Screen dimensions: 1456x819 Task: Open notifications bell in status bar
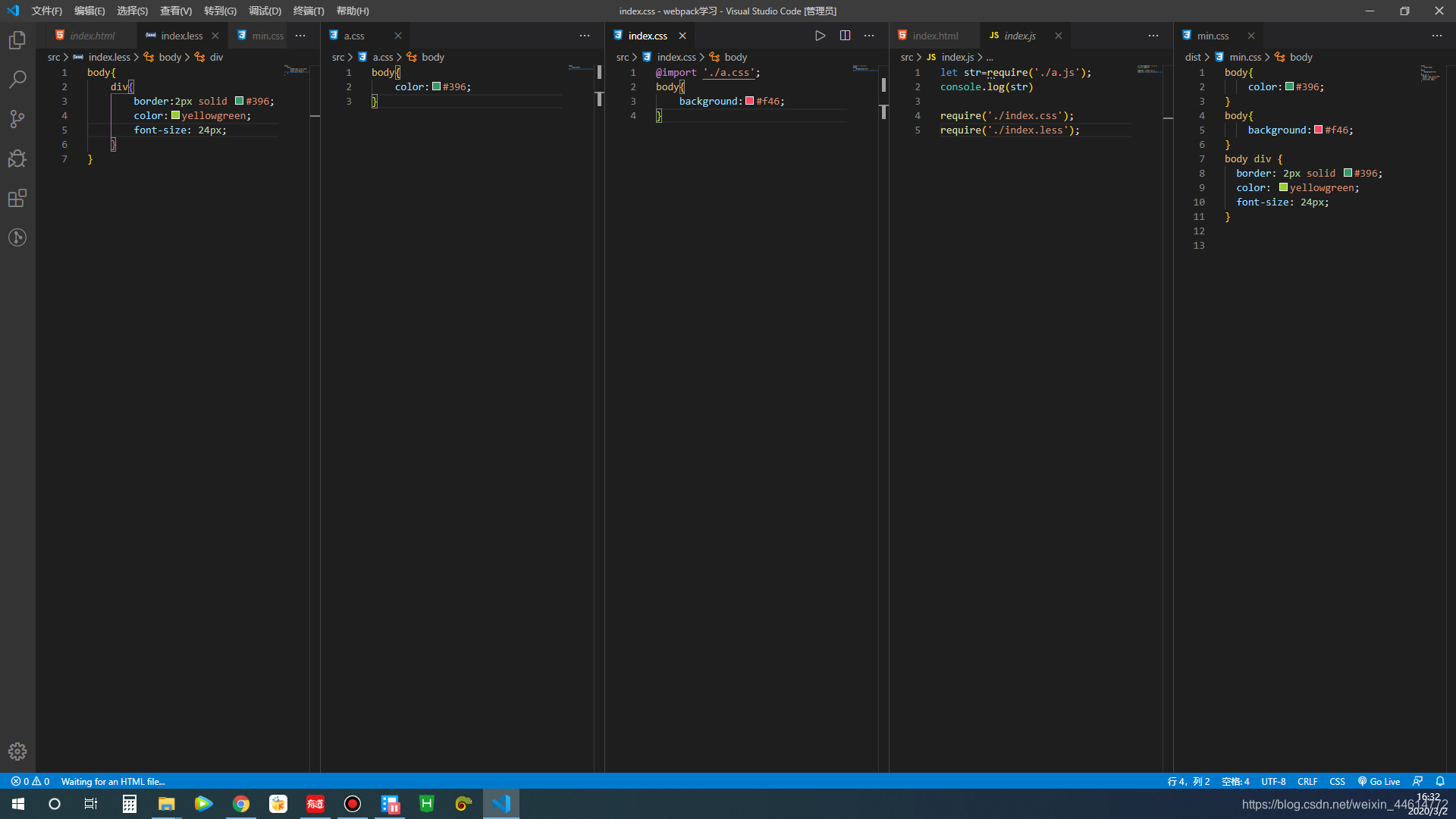coord(1440,781)
